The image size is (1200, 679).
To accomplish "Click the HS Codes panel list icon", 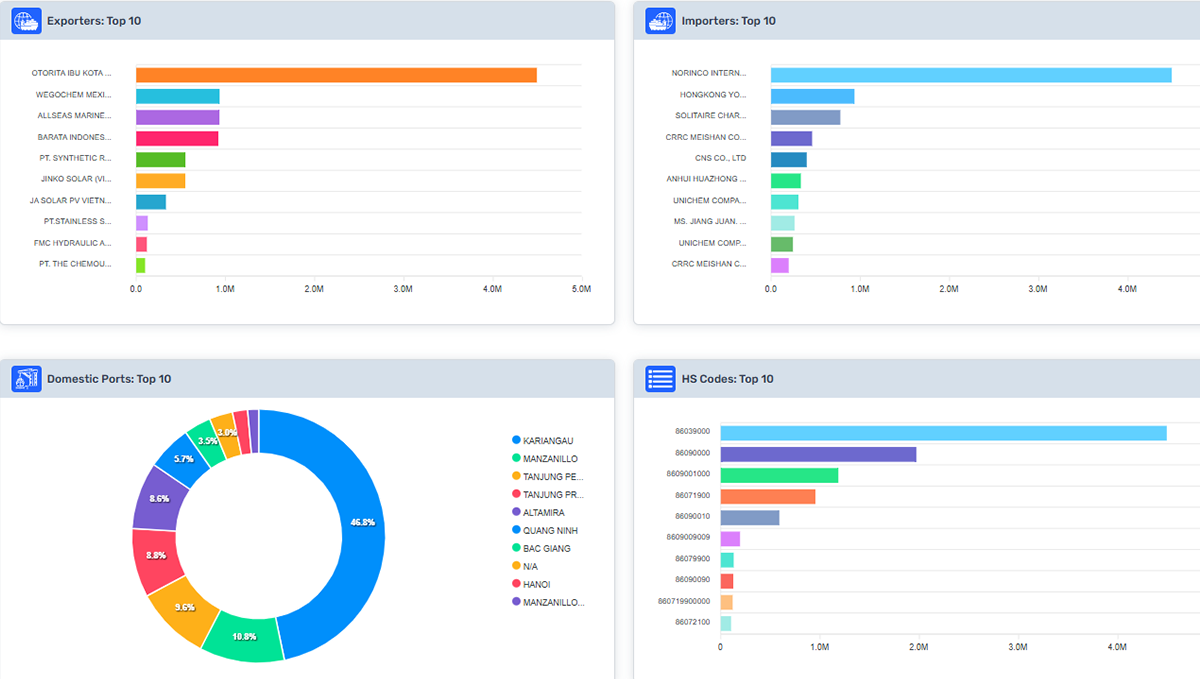I will click(x=660, y=379).
